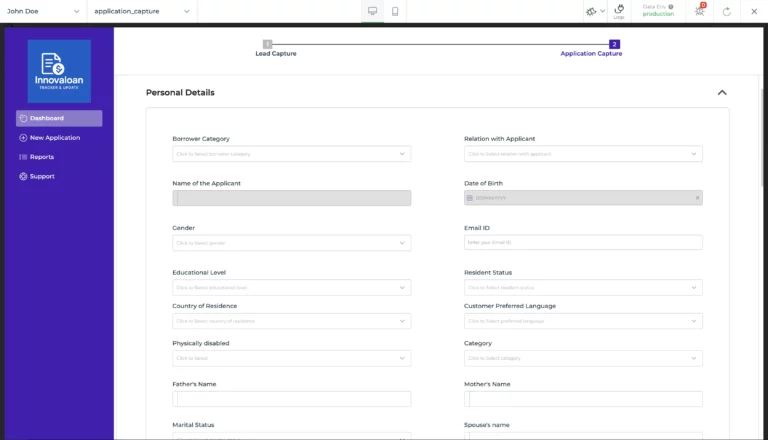Refresh the preview with reload icon
The width and height of the screenshot is (768, 440).
[727, 11]
